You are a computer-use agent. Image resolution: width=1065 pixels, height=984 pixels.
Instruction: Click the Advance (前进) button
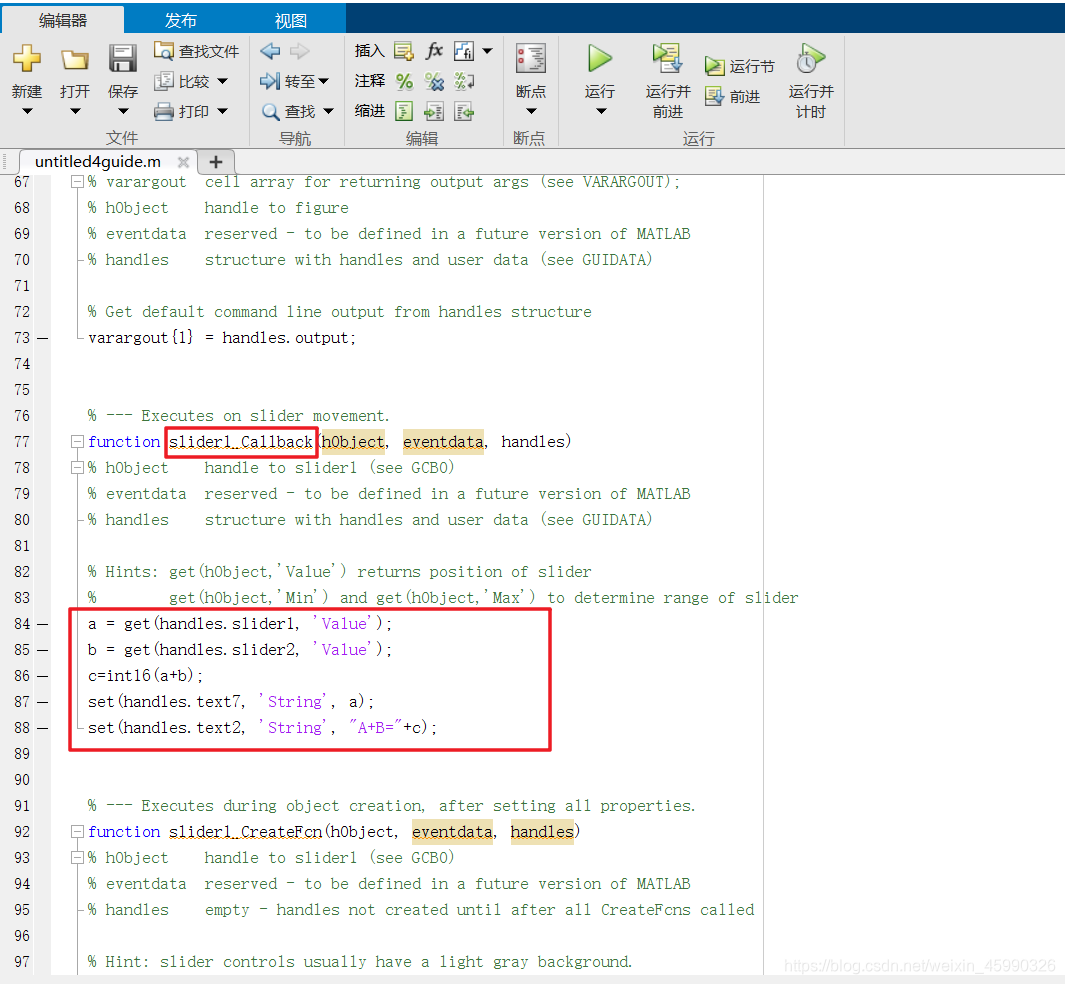point(732,96)
